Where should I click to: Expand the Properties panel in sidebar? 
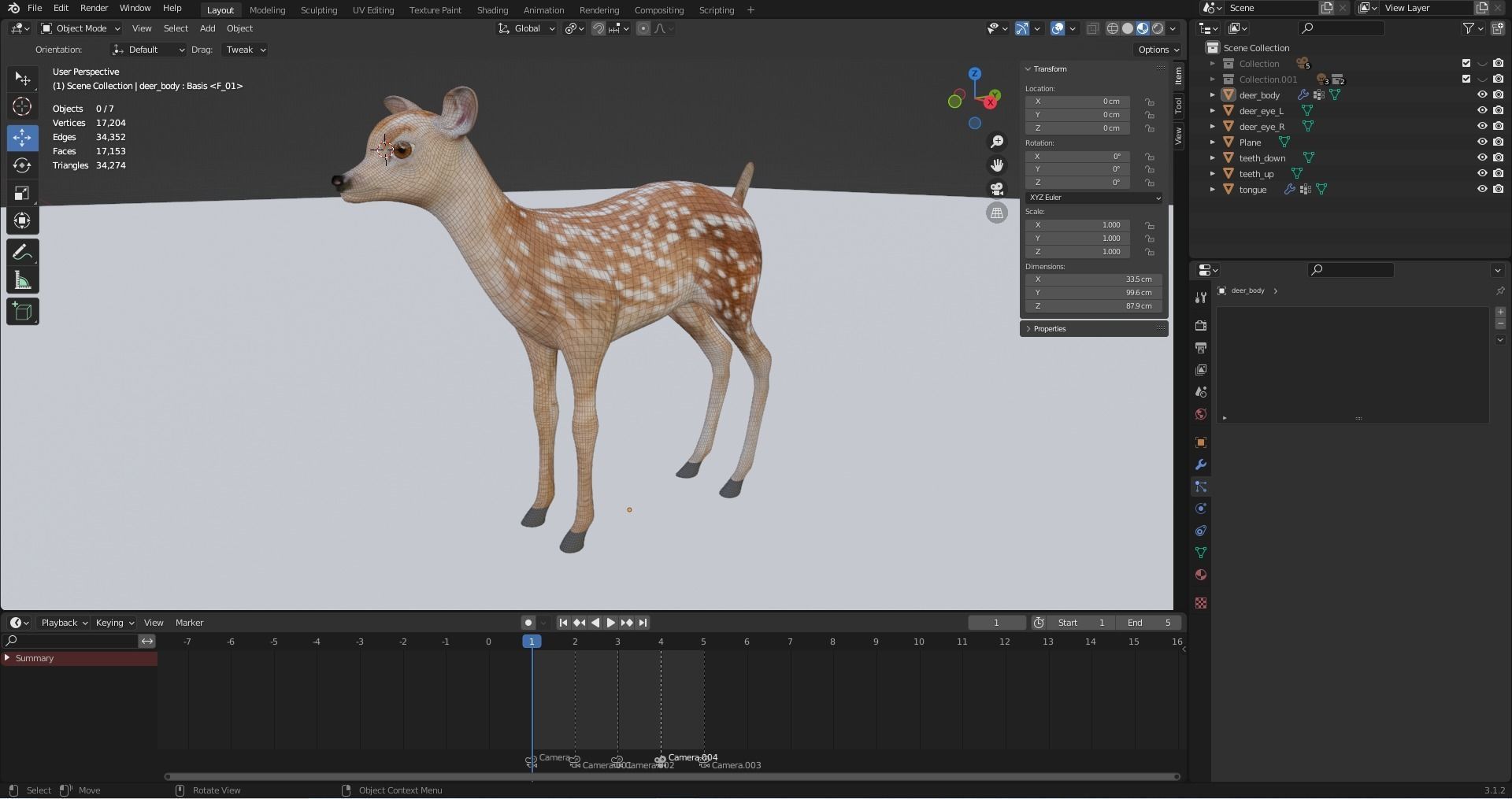point(1050,329)
